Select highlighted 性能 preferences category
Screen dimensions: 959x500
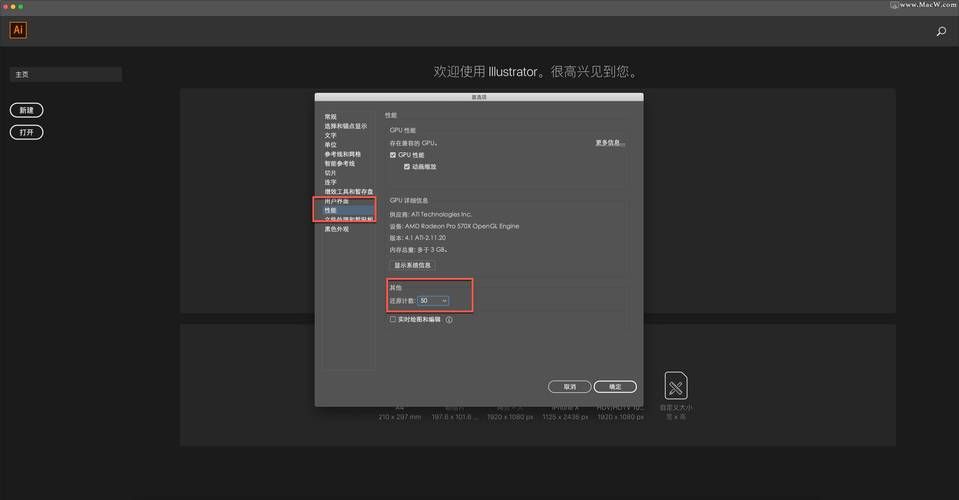346,210
